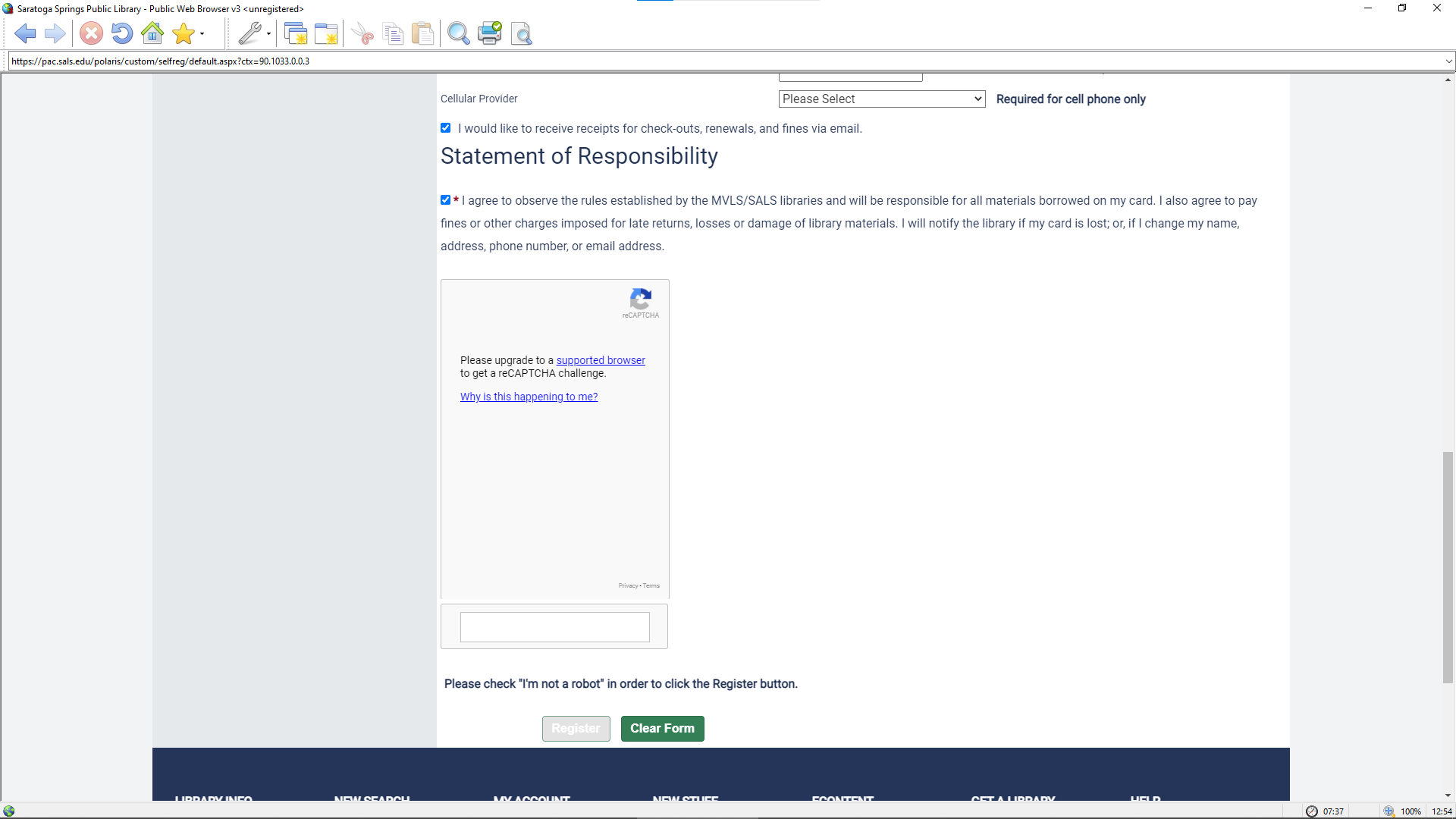Stop page loading with the red X icon
Image resolution: width=1456 pixels, height=819 pixels.
[91, 33]
